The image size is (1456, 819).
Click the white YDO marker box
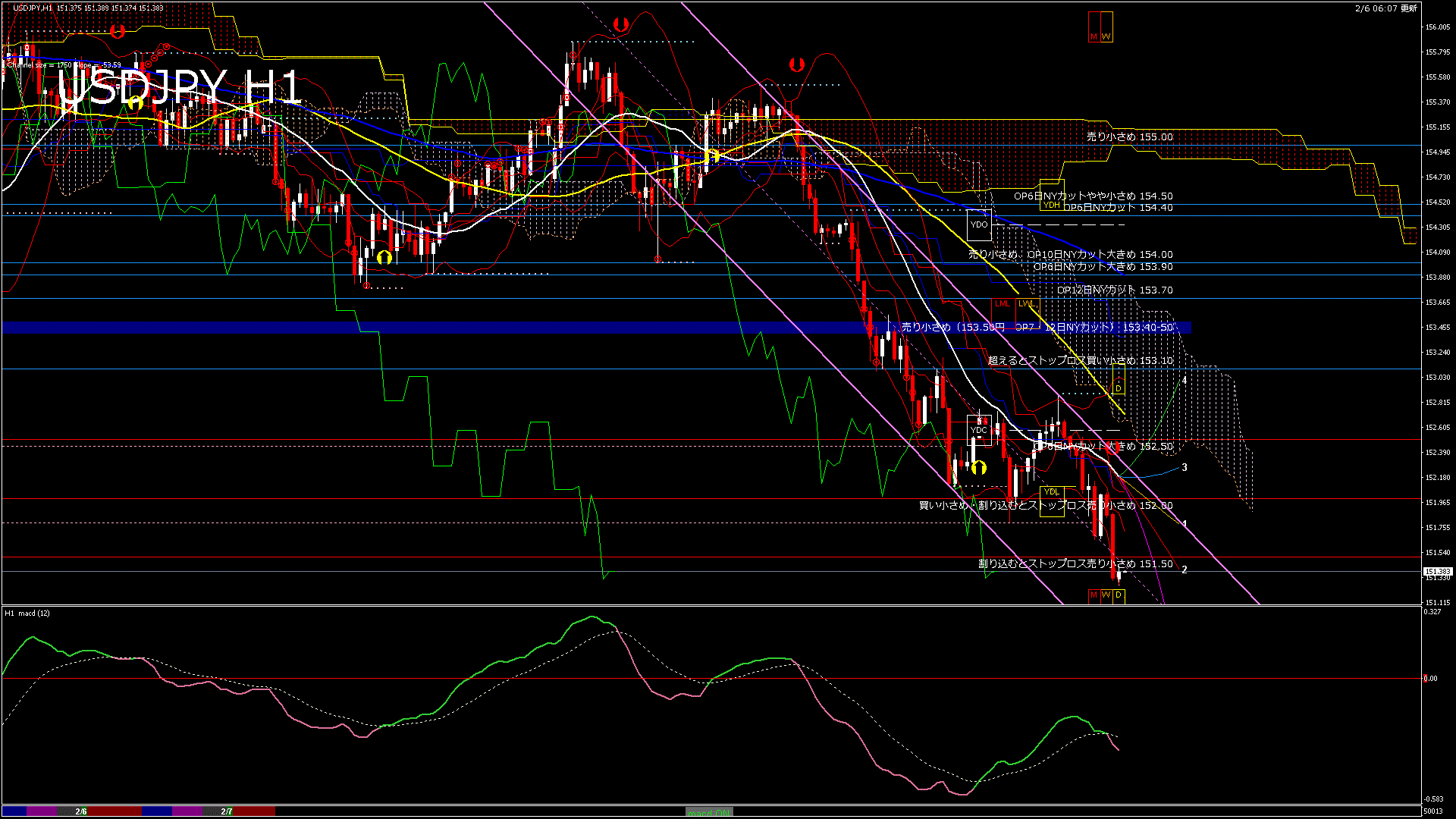(x=979, y=225)
